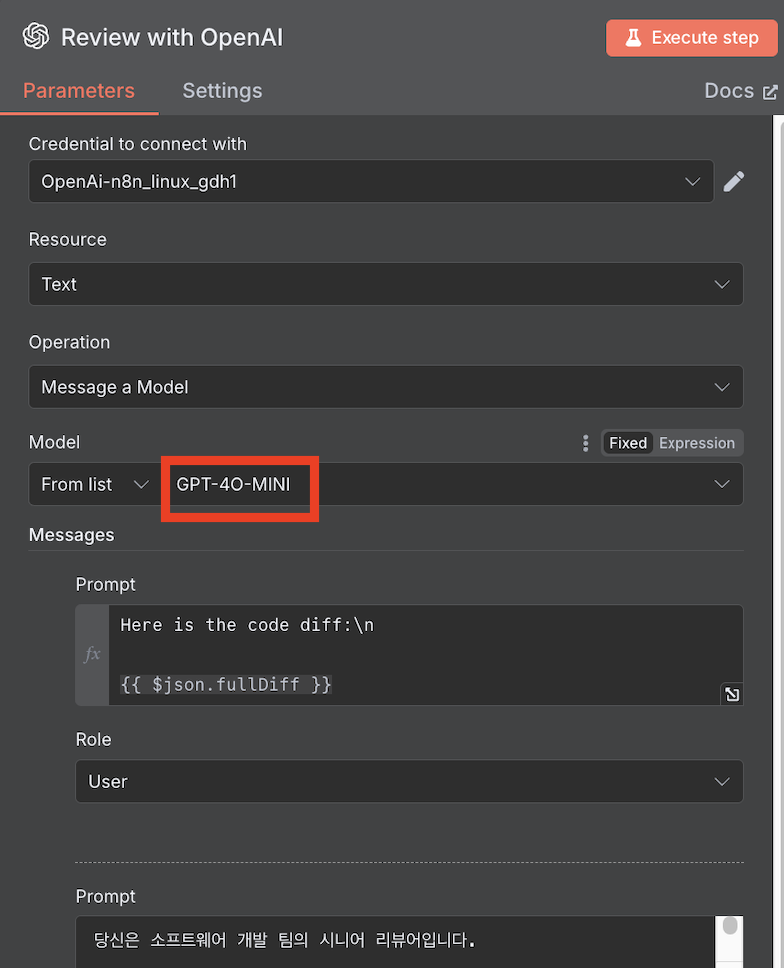This screenshot has width=784, height=968.
Task: Click the Messages section heading
Action: (x=72, y=535)
